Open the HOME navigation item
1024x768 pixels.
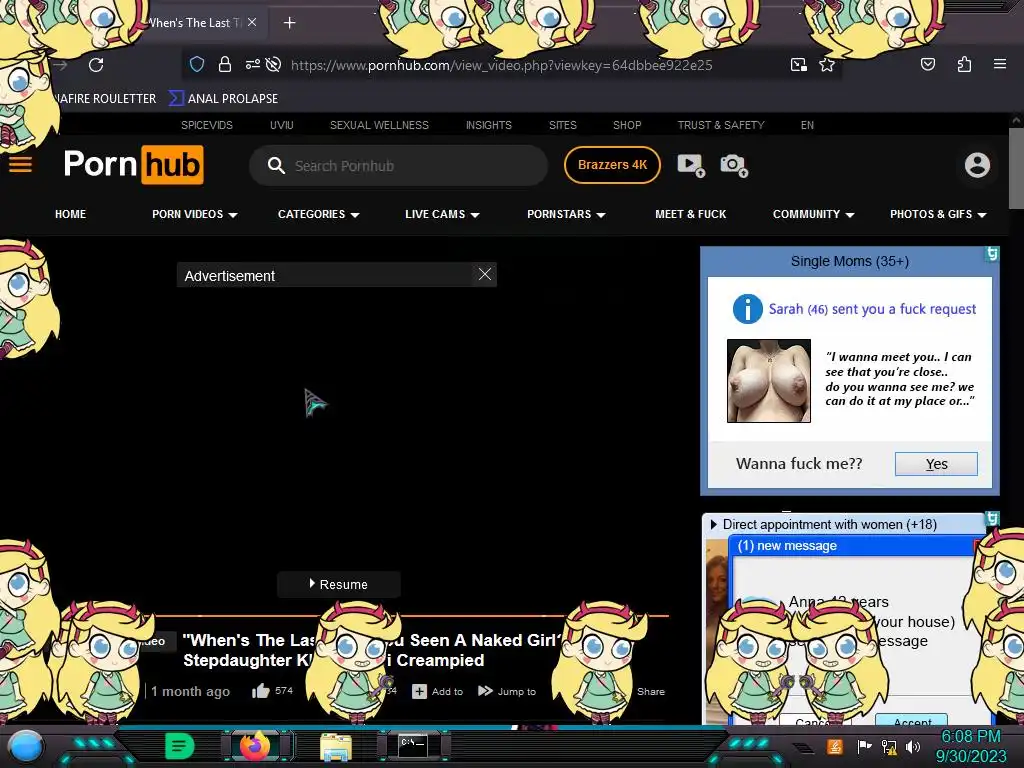[71, 214]
